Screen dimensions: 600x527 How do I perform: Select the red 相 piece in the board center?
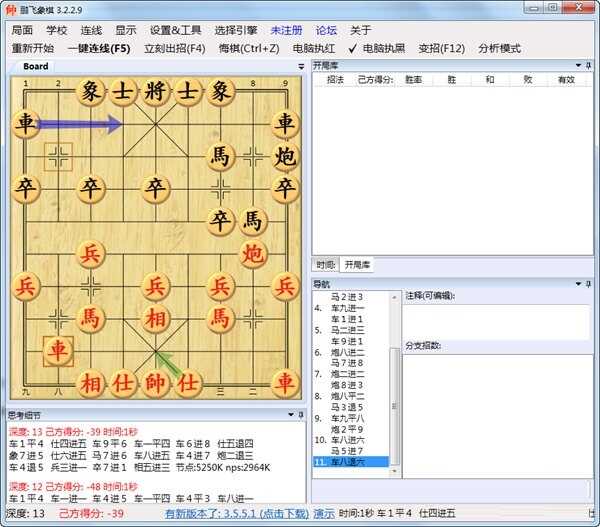(x=155, y=319)
